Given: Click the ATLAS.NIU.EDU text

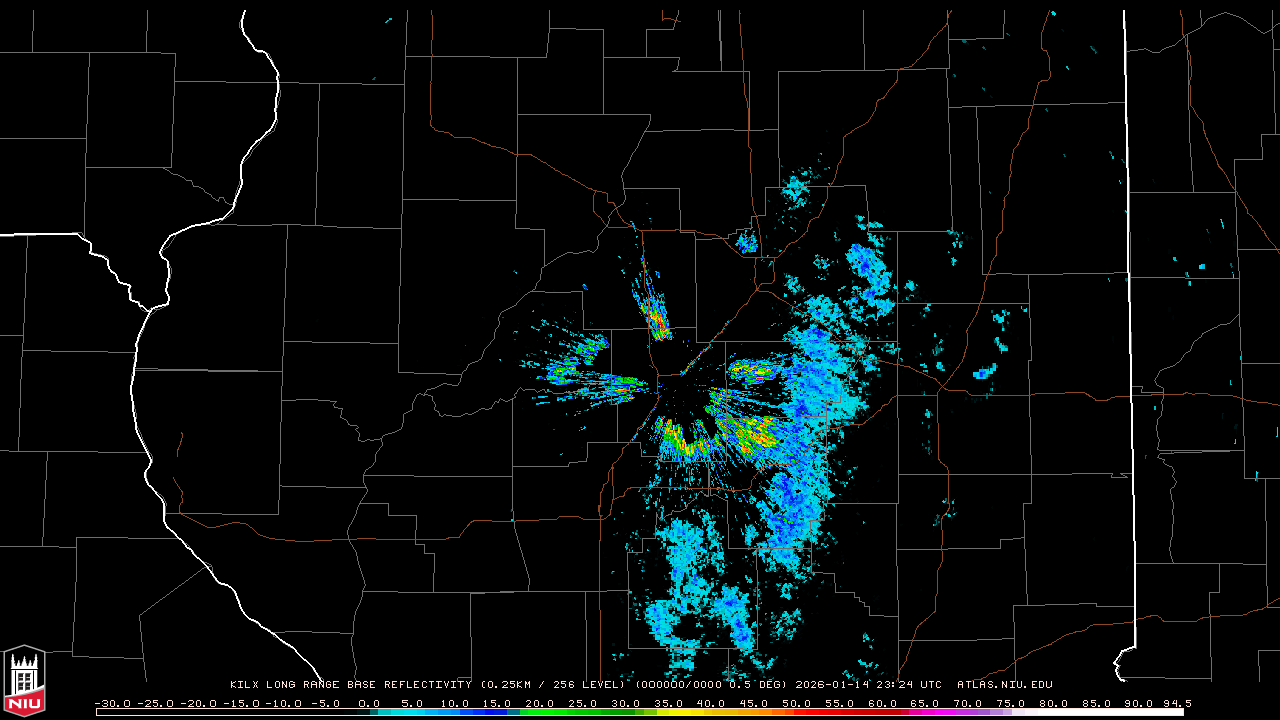Looking at the screenshot, I should (1004, 685).
